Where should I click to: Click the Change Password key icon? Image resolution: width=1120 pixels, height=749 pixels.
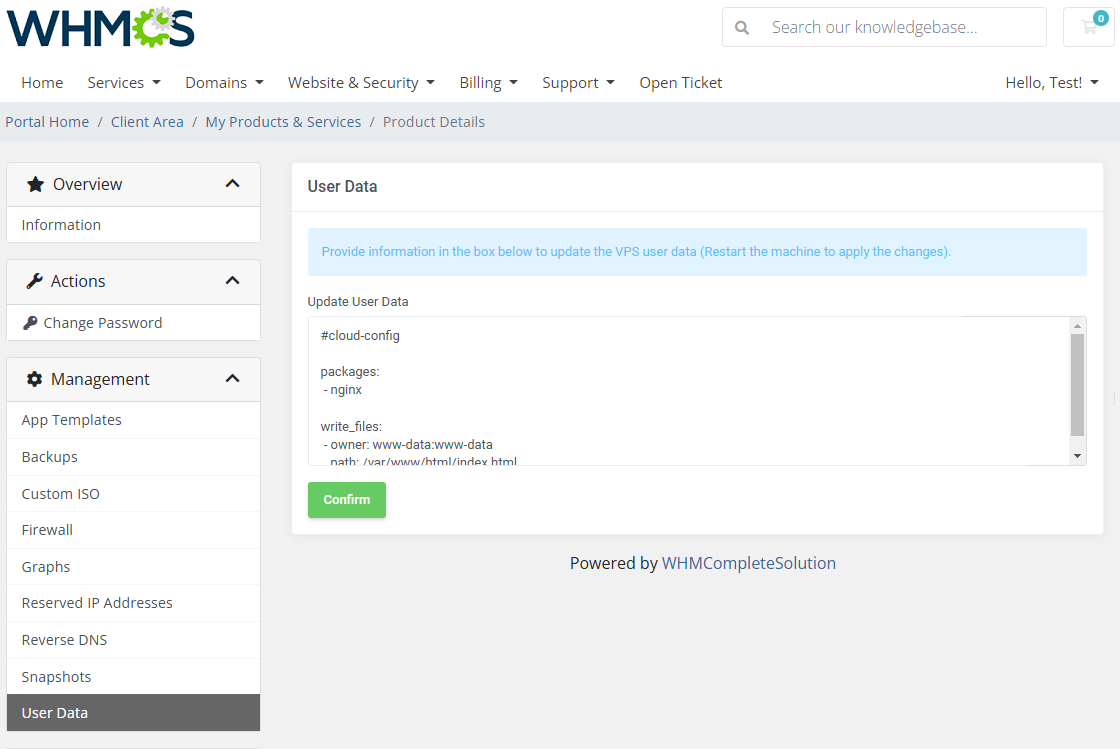pos(30,323)
